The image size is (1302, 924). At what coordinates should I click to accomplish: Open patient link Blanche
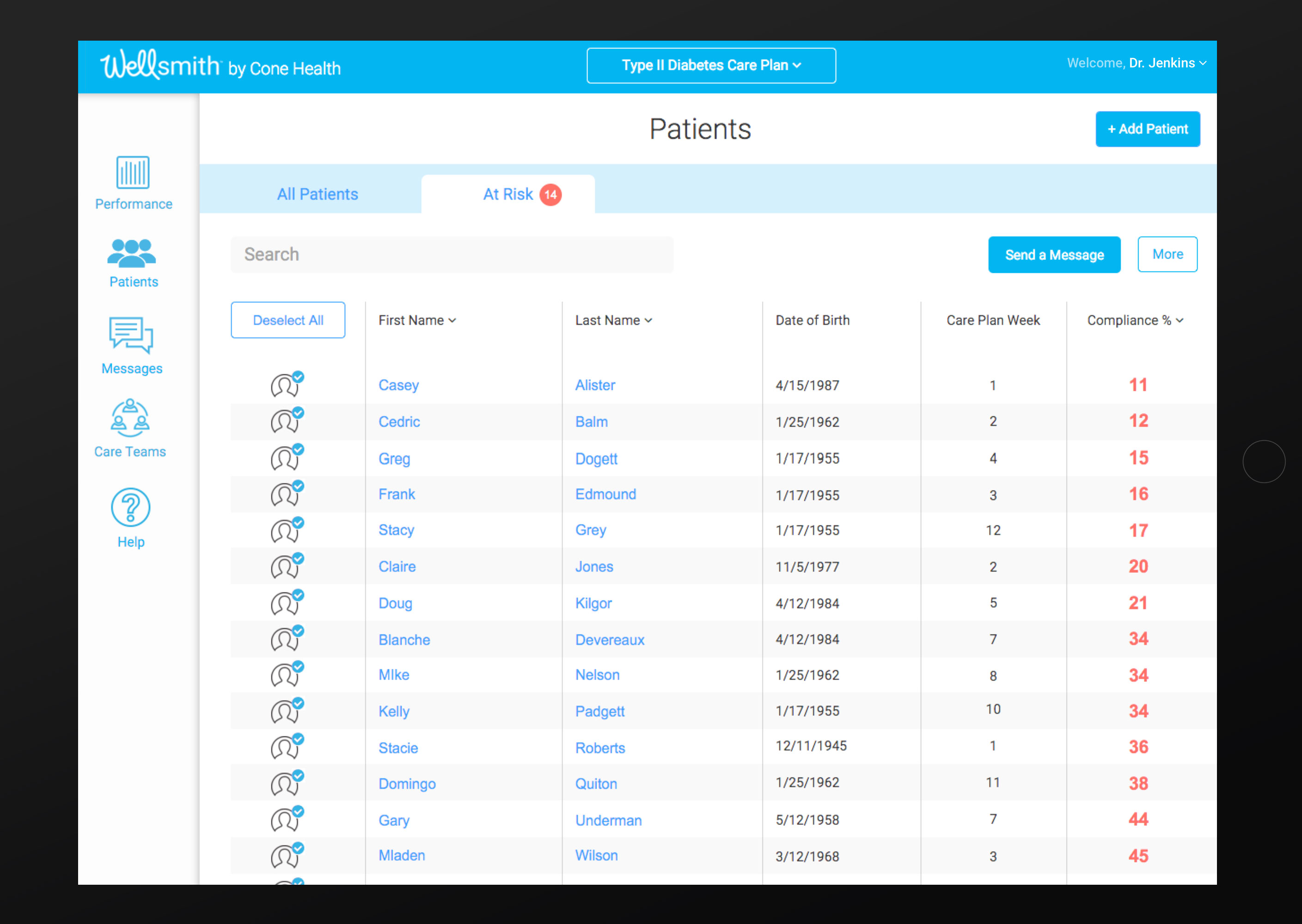(404, 639)
